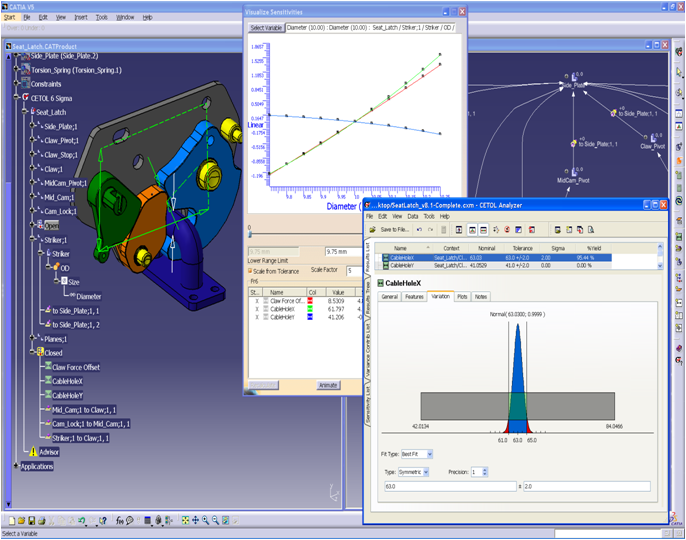686x540 pixels.
Task: Click the yellow Advisor warning icon
Action: pyautogui.click(x=33, y=452)
